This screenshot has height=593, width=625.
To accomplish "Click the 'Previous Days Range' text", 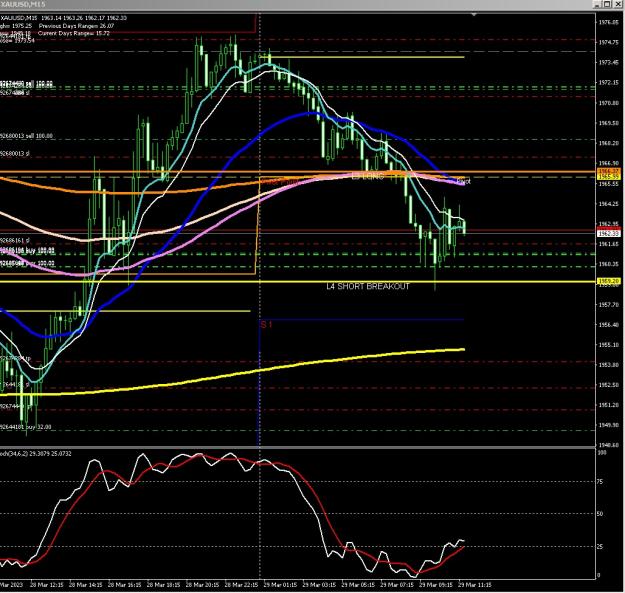I will (x=77, y=26).
